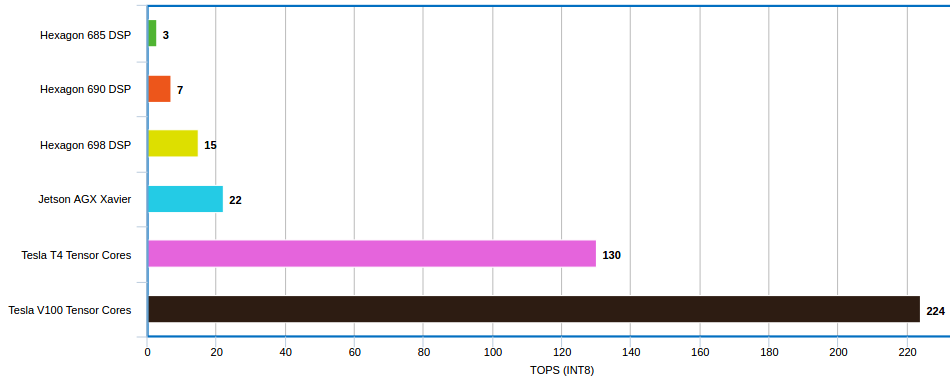Viewport: 950px width, 381px height.
Task: Click the value label 7
Action: (180, 90)
